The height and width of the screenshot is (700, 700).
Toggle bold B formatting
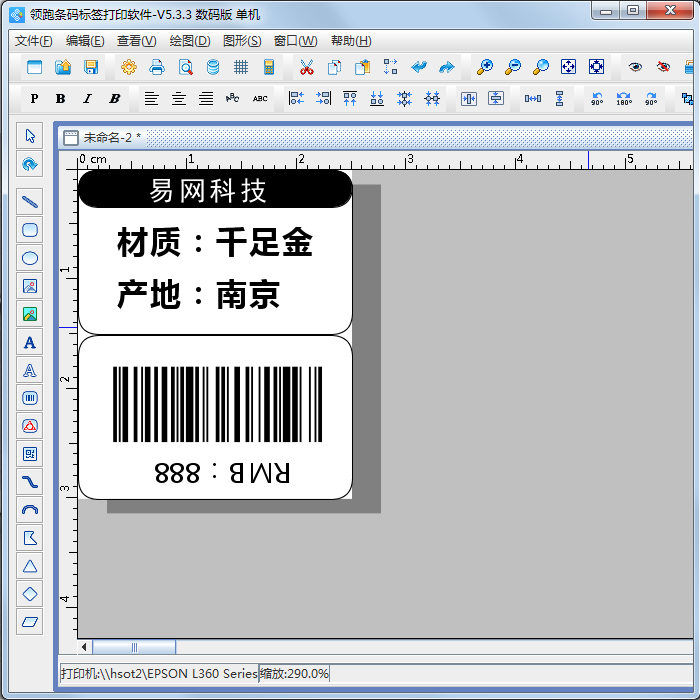pos(61,99)
